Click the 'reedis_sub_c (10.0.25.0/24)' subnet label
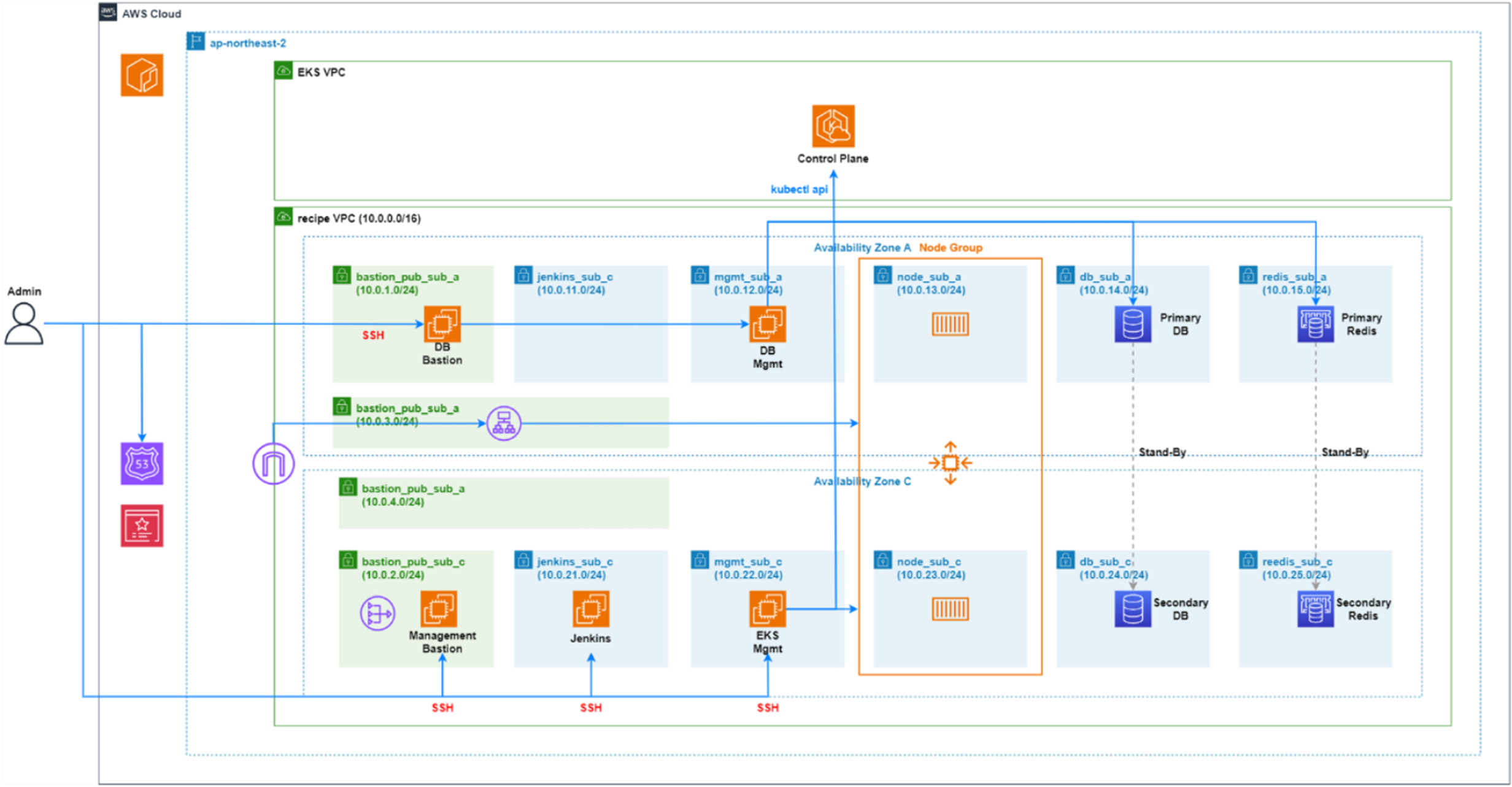 pos(1297,568)
